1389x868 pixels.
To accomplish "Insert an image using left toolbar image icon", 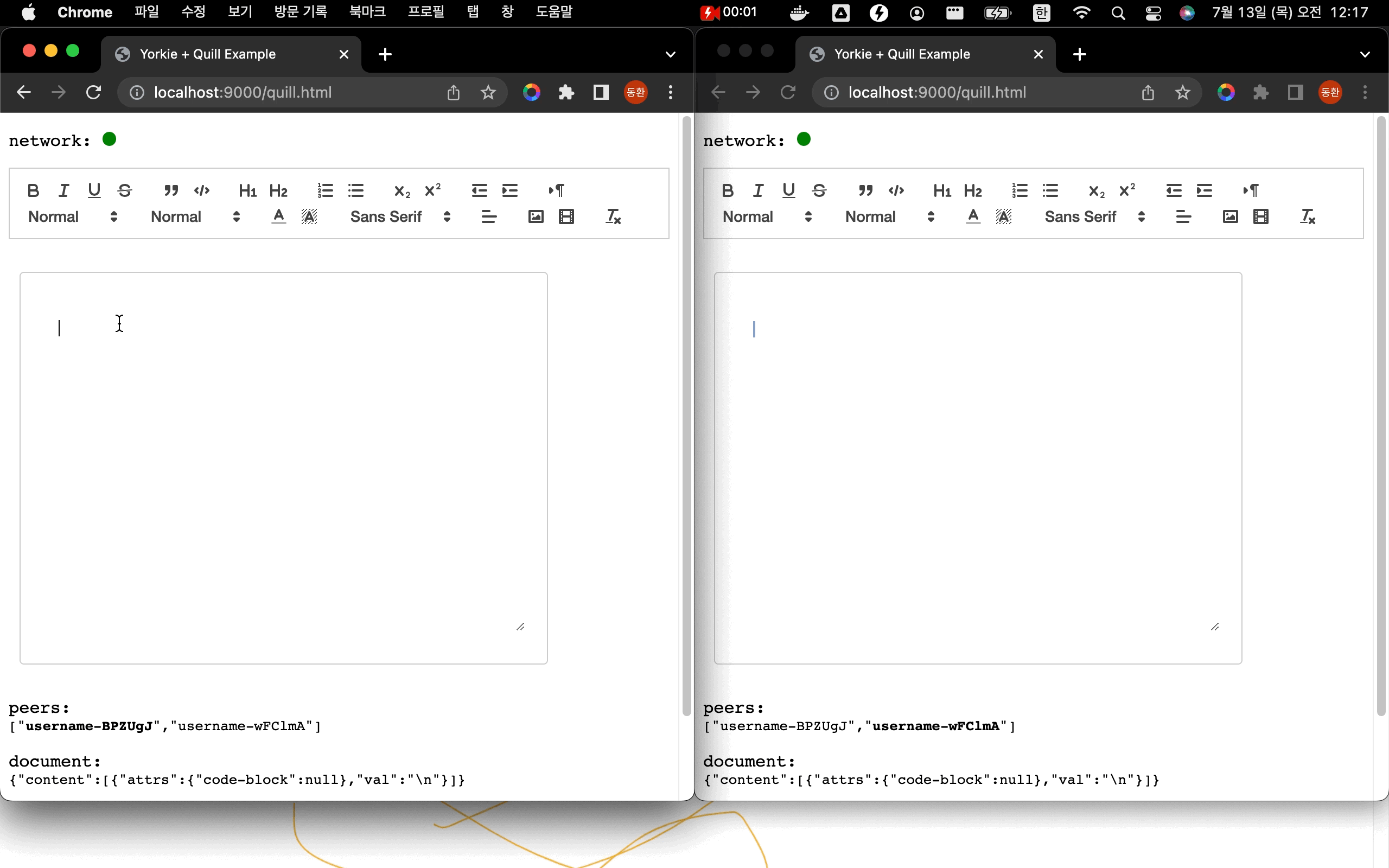I will point(536,216).
